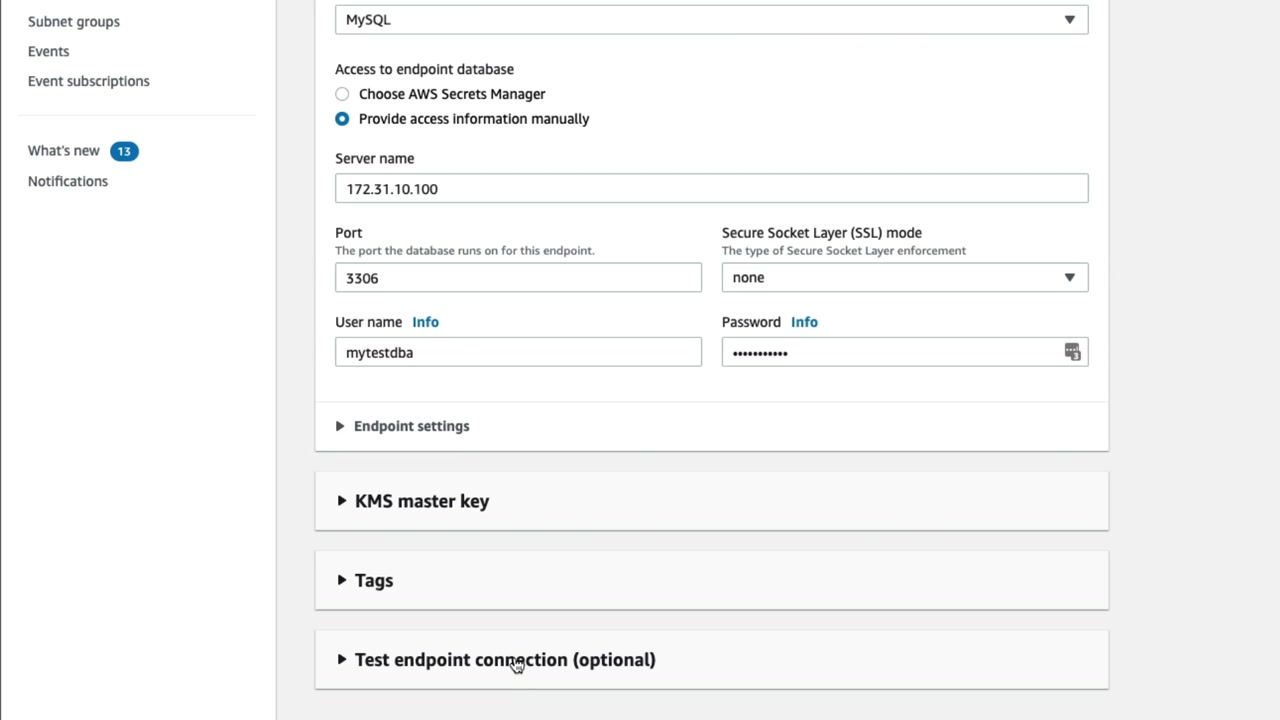Click the password manager icon in Password field
Screen dimensions: 1280x720
(x=1072, y=352)
